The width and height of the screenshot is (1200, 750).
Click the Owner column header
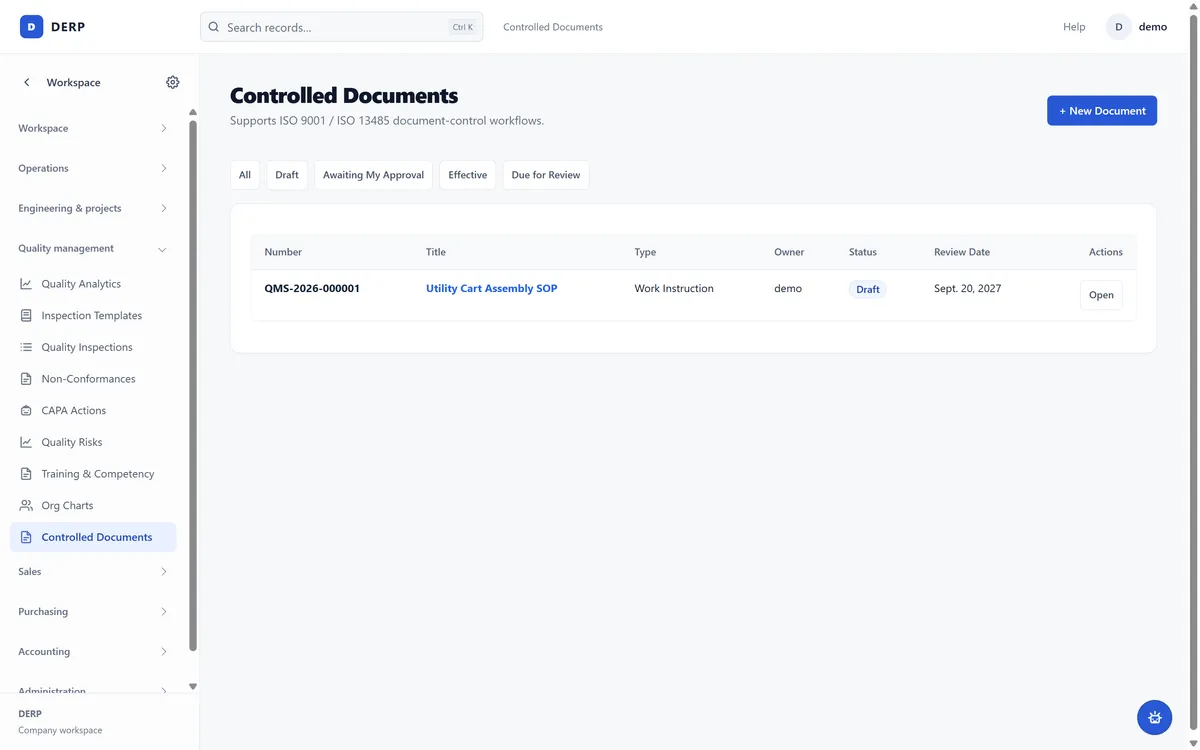tap(789, 252)
